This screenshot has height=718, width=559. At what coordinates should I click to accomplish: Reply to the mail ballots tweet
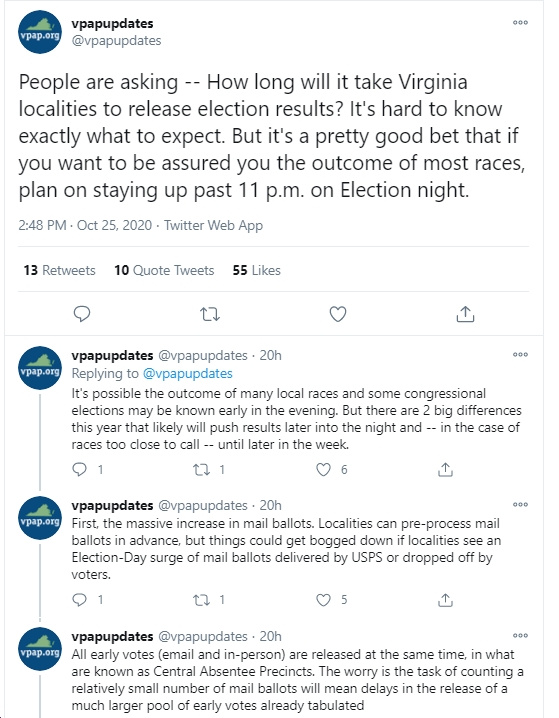[80, 600]
